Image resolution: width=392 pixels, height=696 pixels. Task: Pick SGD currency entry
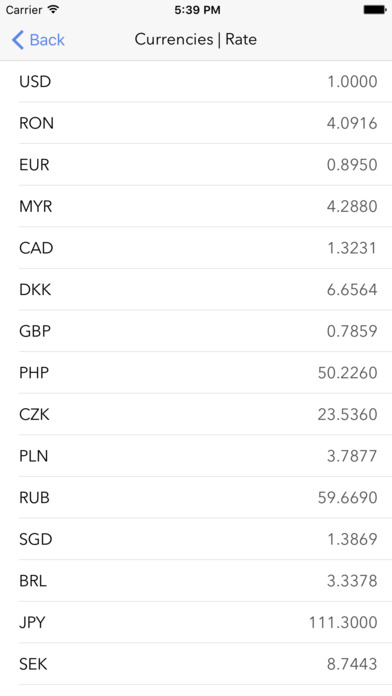[196, 539]
